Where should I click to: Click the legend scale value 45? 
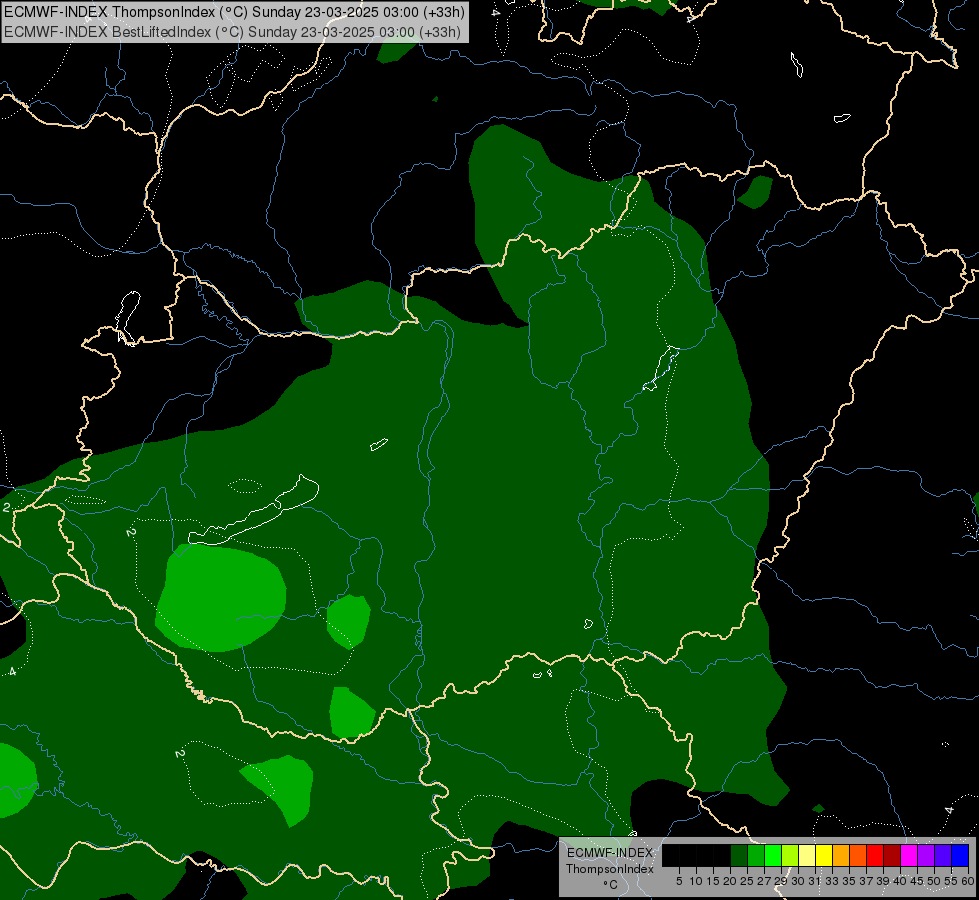point(917,881)
